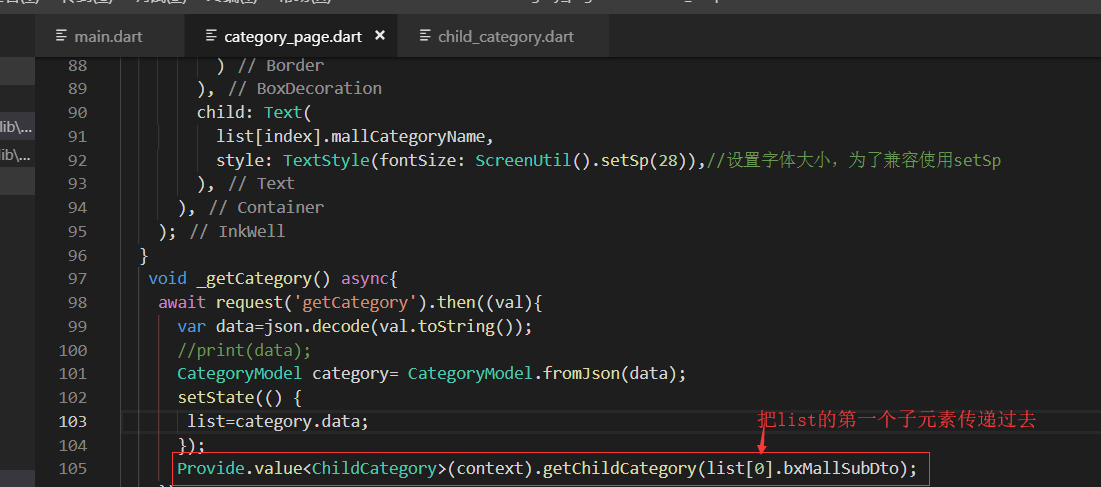Click 'bxMallSubDto' on line 105

842,469
